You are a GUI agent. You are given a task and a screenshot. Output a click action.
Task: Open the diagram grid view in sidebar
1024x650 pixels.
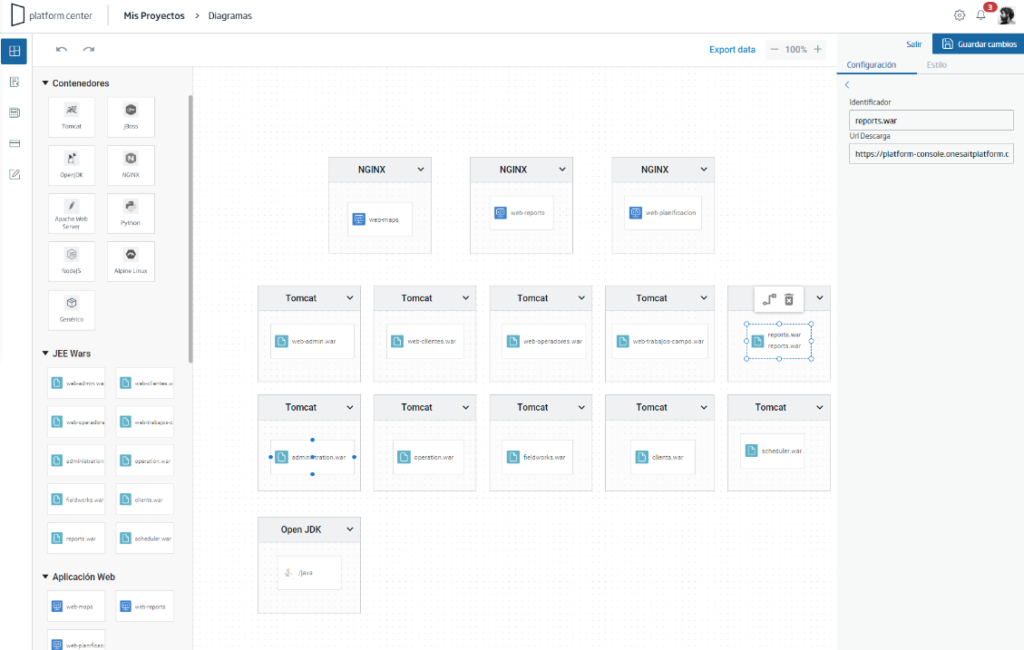(x=14, y=51)
